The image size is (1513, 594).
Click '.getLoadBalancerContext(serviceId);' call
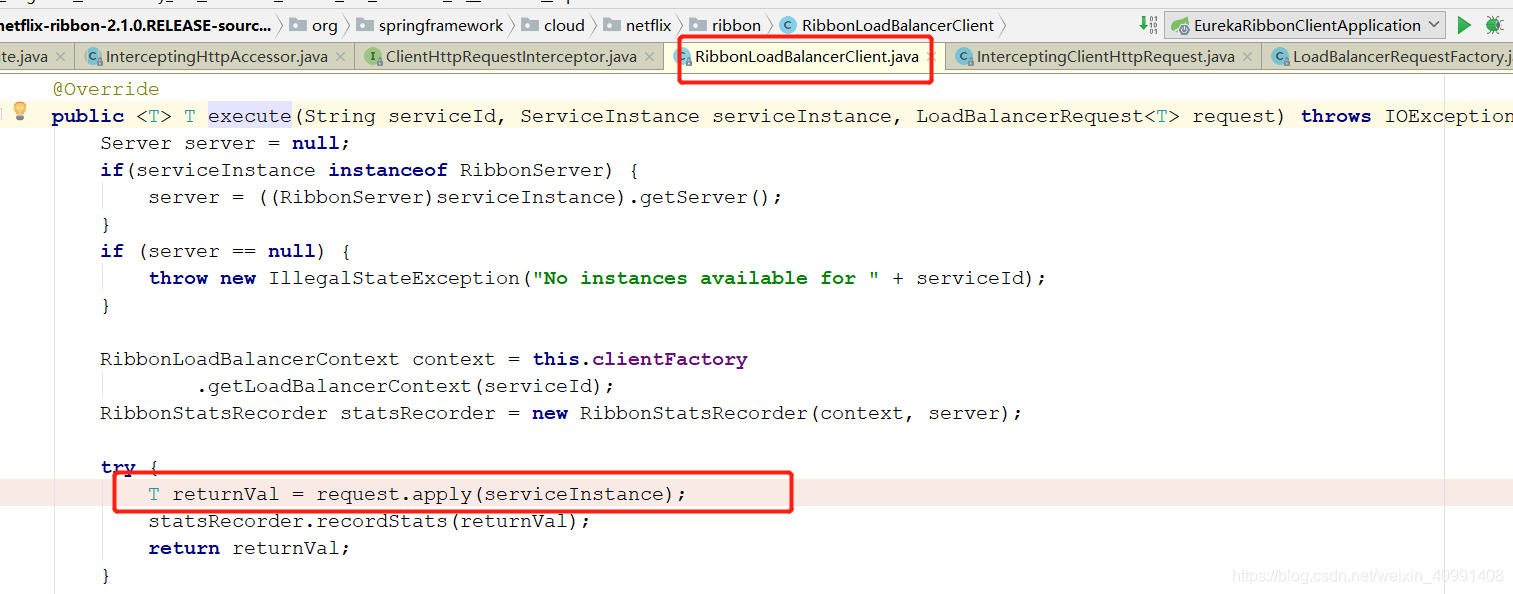point(405,386)
